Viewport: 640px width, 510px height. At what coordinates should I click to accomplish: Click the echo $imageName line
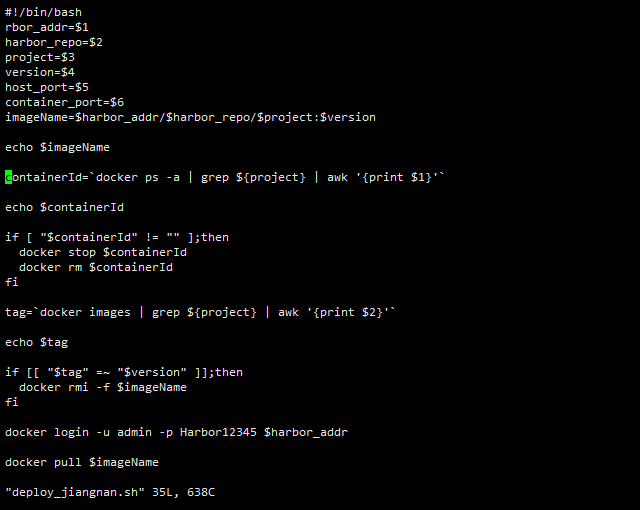pyautogui.click(x=57, y=147)
